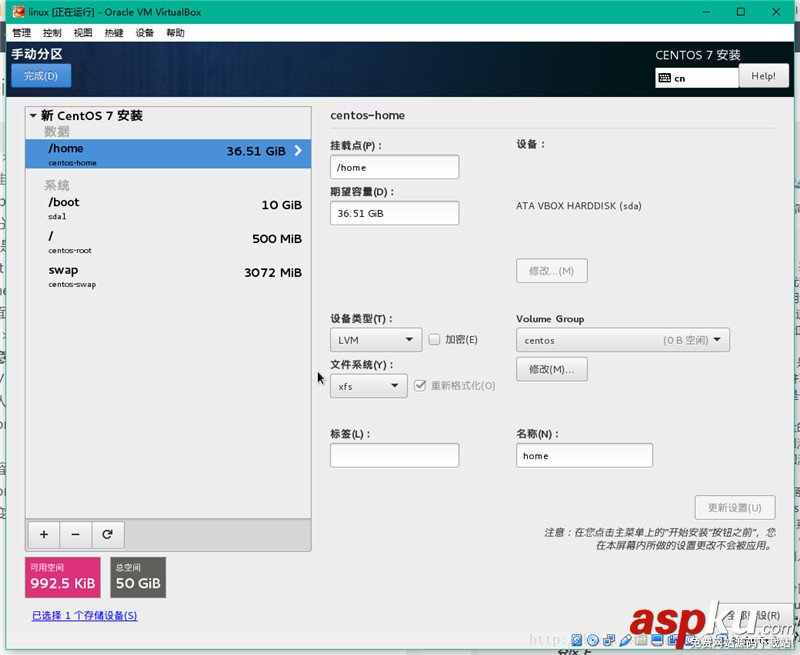Image resolution: width=800 pixels, height=655 pixels.
Task: Click the VirtualBox hard disk status icon
Action: coord(577,640)
